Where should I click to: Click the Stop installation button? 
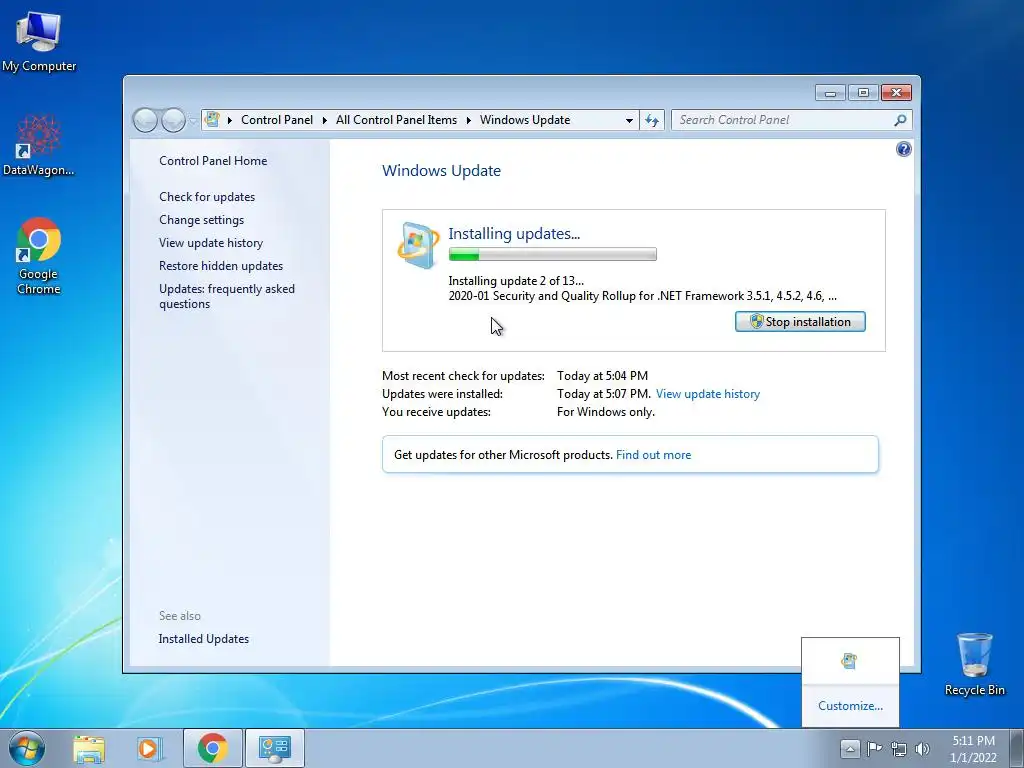click(x=800, y=321)
